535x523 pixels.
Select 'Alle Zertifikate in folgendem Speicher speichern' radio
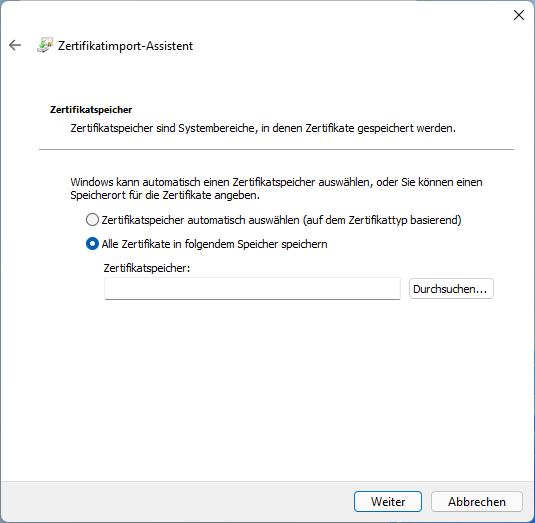click(92, 244)
